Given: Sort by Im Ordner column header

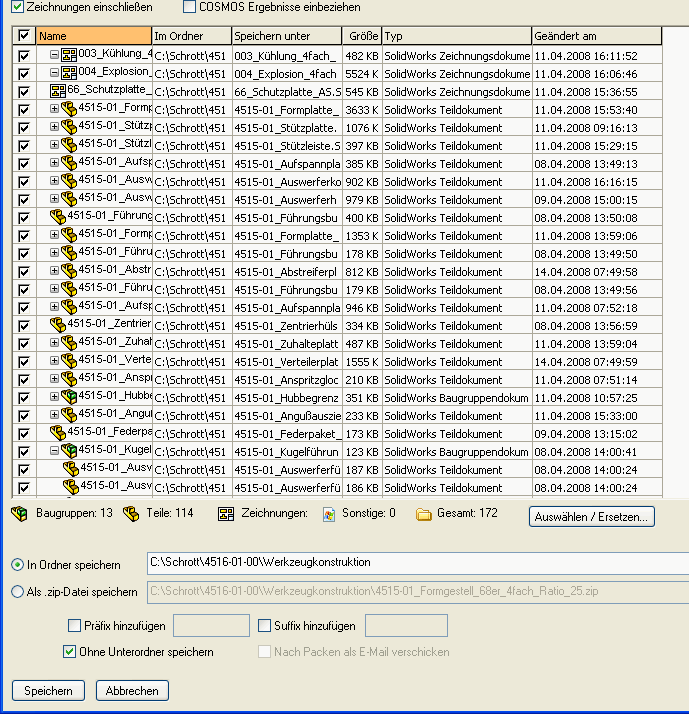Looking at the screenshot, I should pos(192,36).
